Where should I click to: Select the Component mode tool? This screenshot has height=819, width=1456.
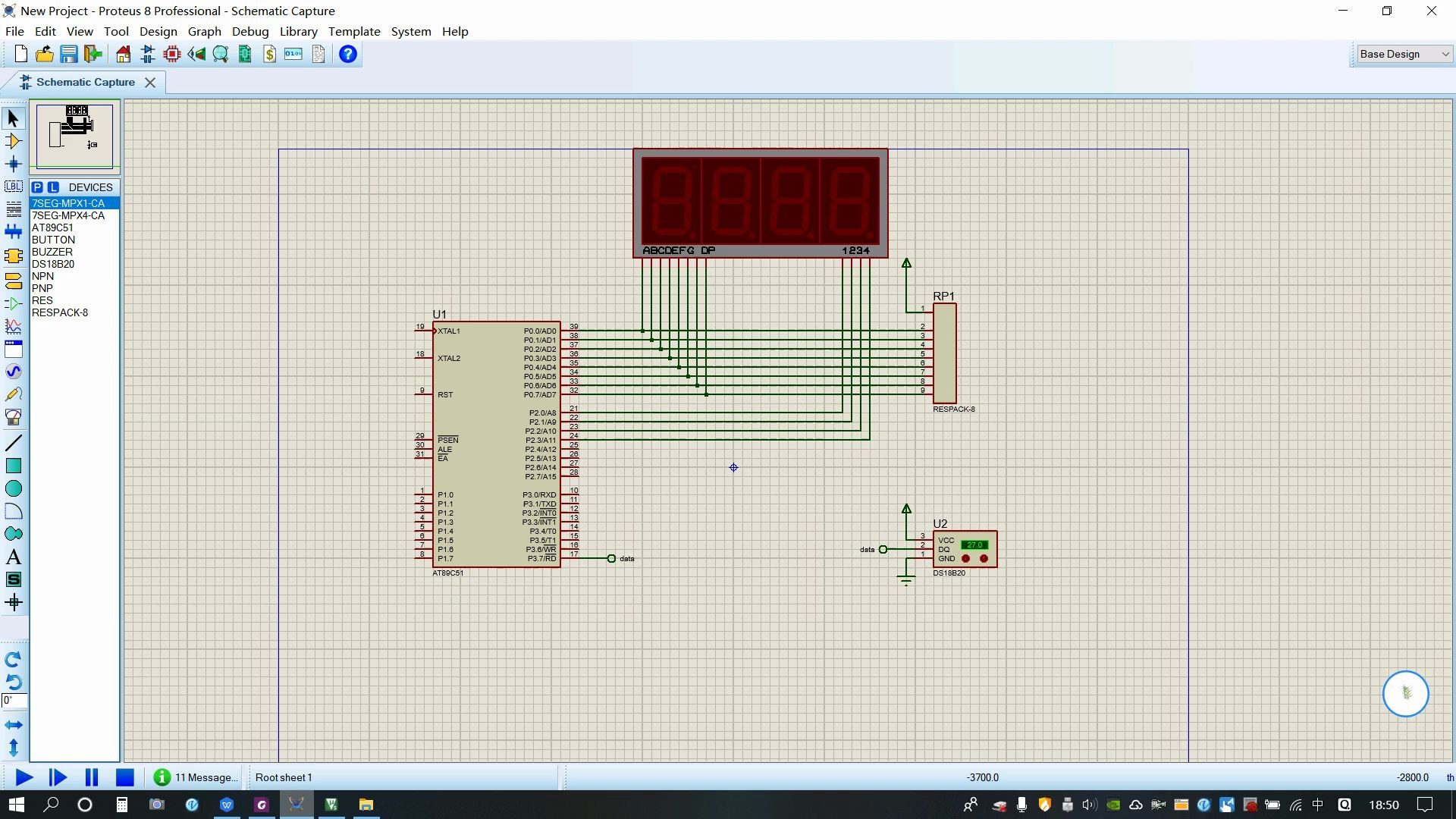click(13, 141)
